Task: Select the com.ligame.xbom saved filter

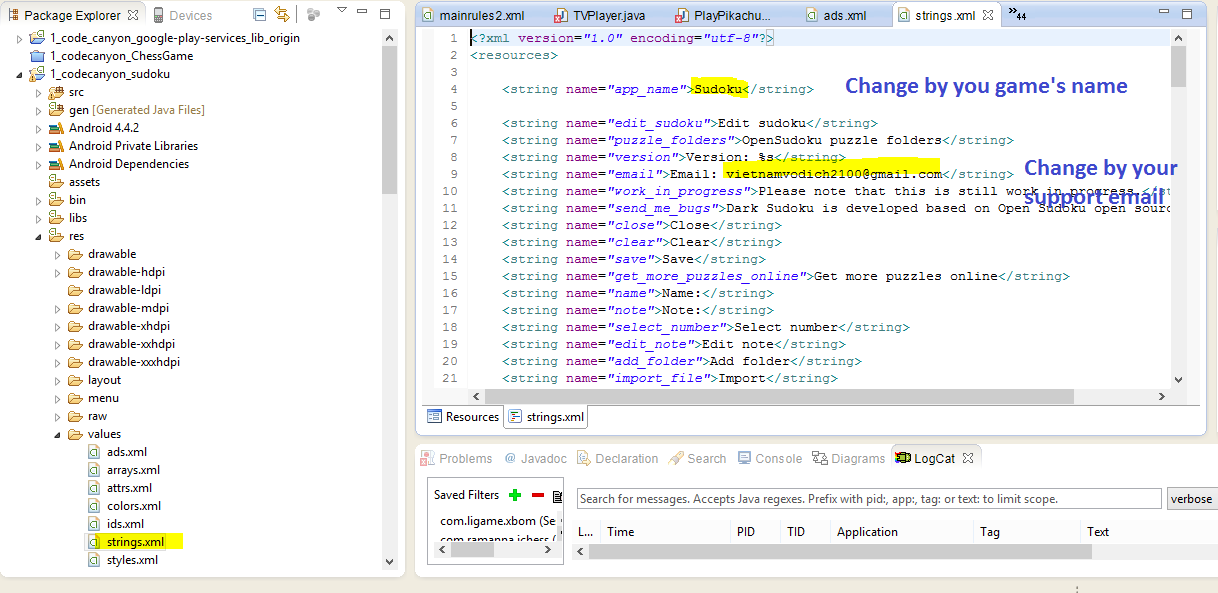Action: click(498, 521)
